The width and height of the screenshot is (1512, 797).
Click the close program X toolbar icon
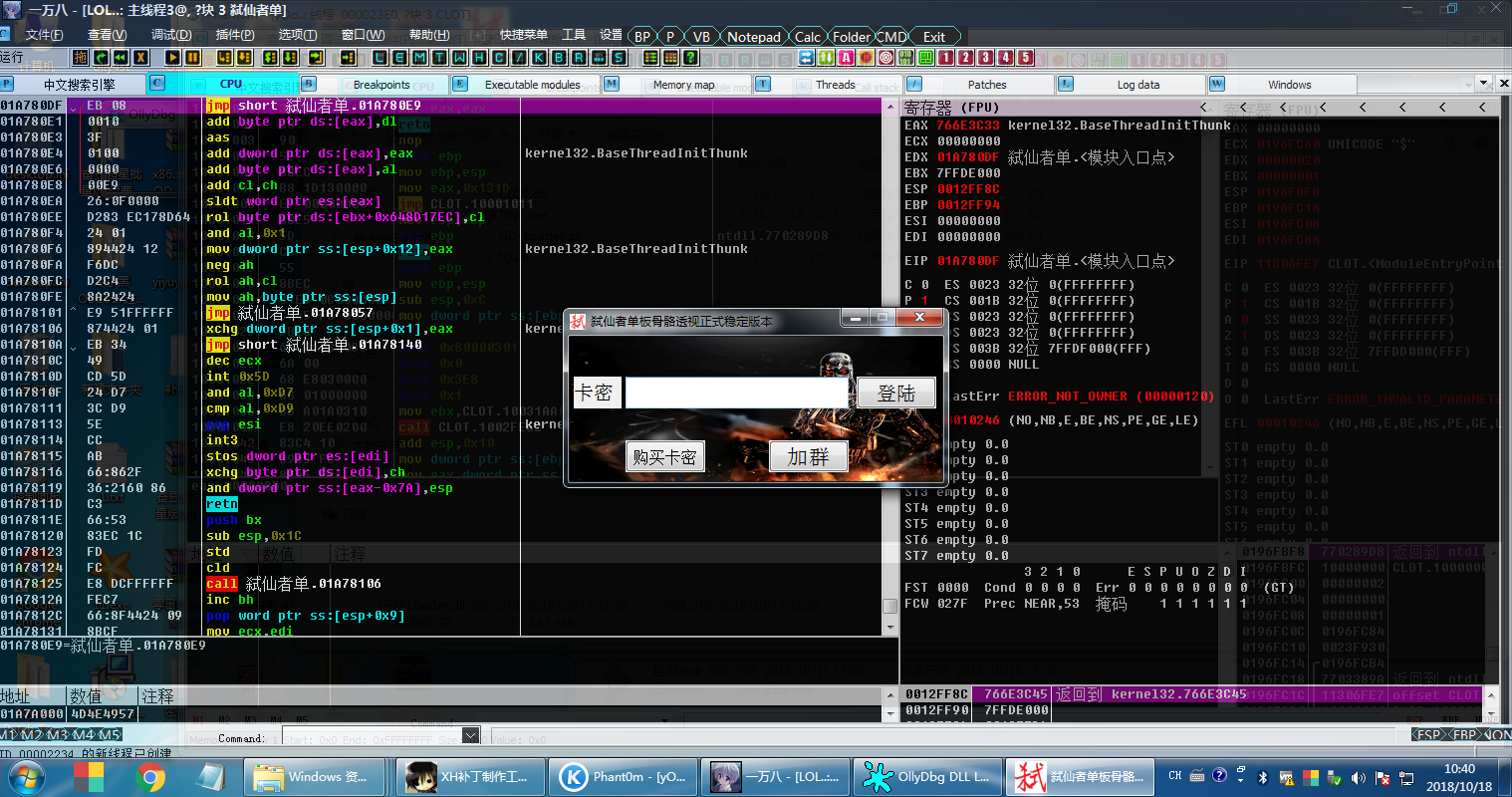coord(140,58)
